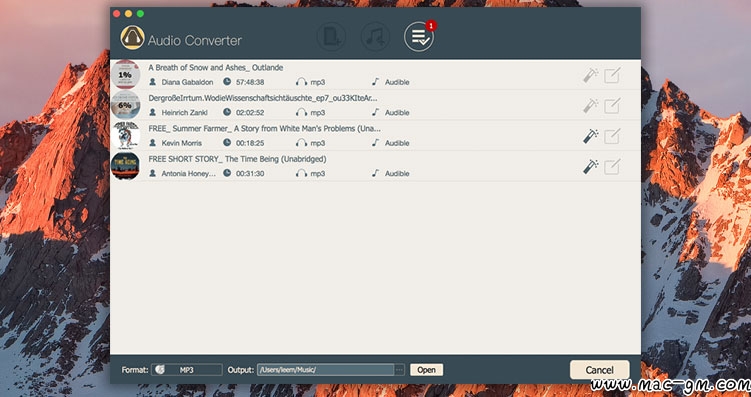Click the Output path field /Users/leem/Music/
This screenshot has height=397, width=751.
pyautogui.click(x=325, y=370)
